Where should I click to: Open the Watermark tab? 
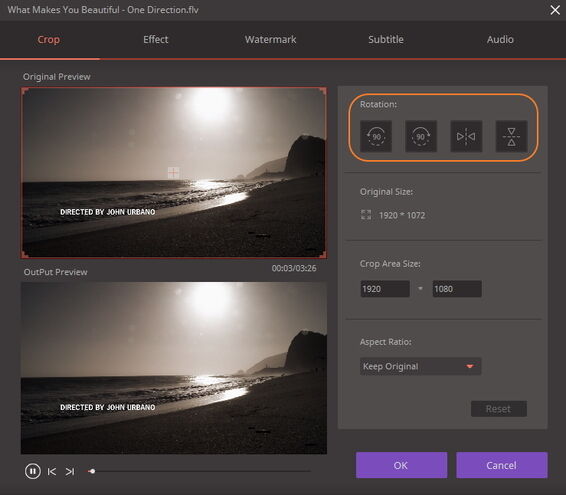(270, 39)
